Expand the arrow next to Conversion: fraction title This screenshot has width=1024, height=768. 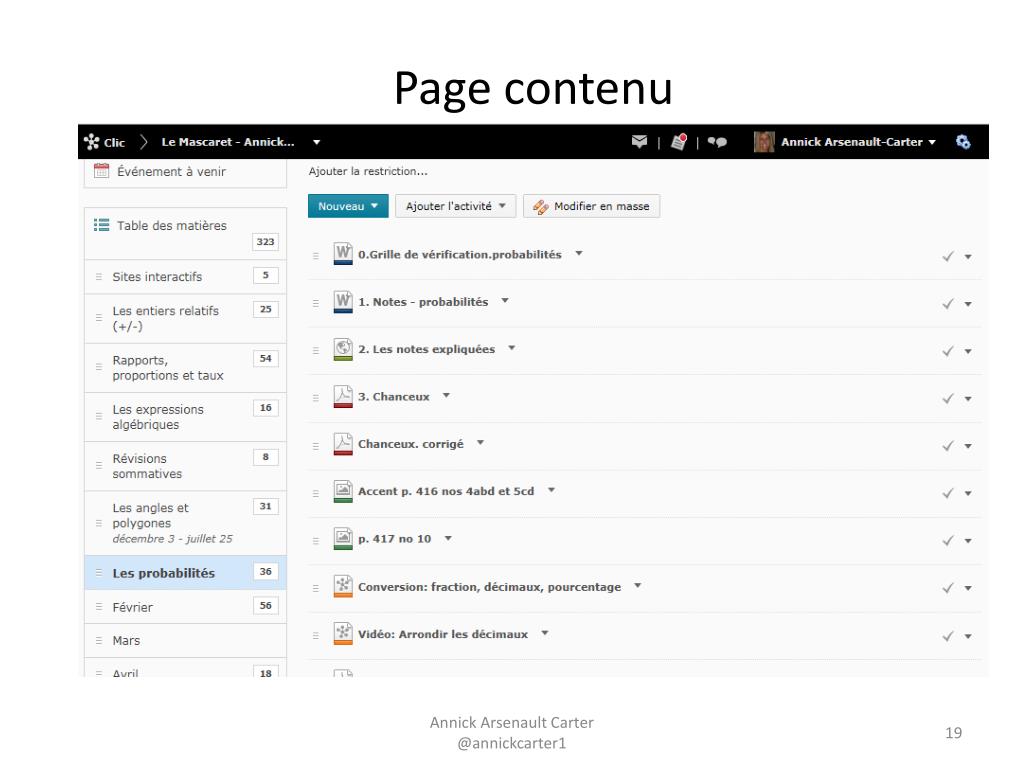(638, 586)
